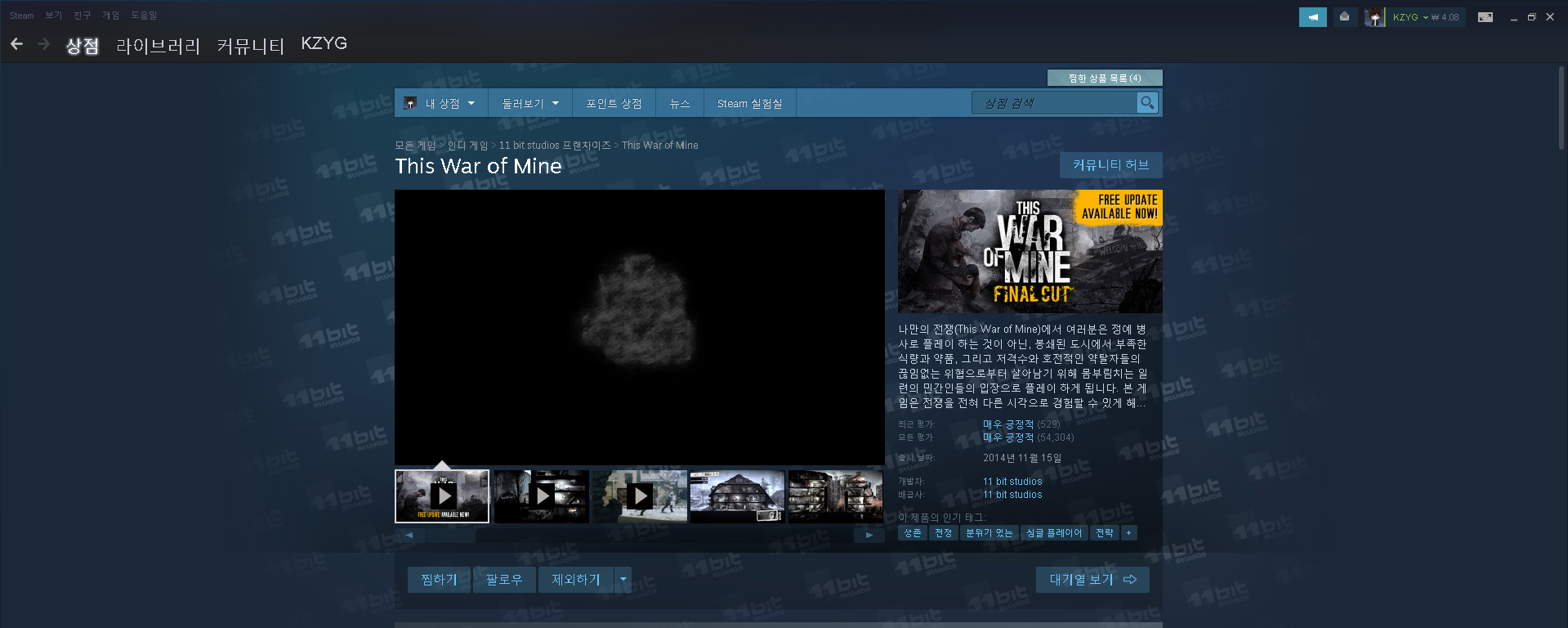Switch to the 상점 tab

tap(83, 46)
